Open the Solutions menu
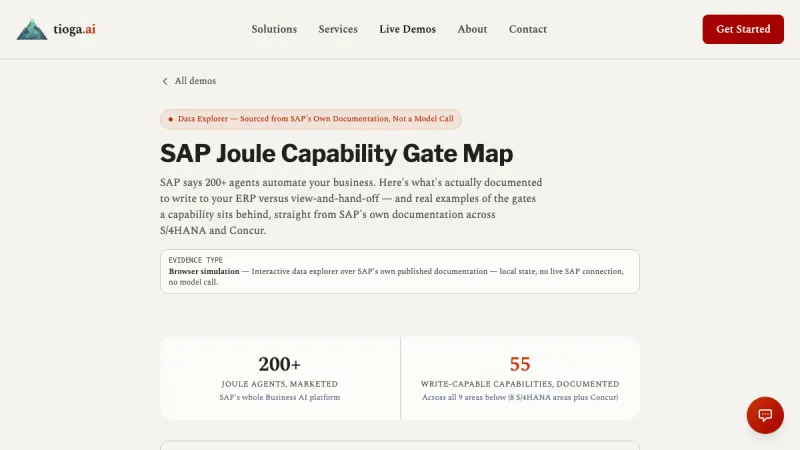 coord(274,29)
